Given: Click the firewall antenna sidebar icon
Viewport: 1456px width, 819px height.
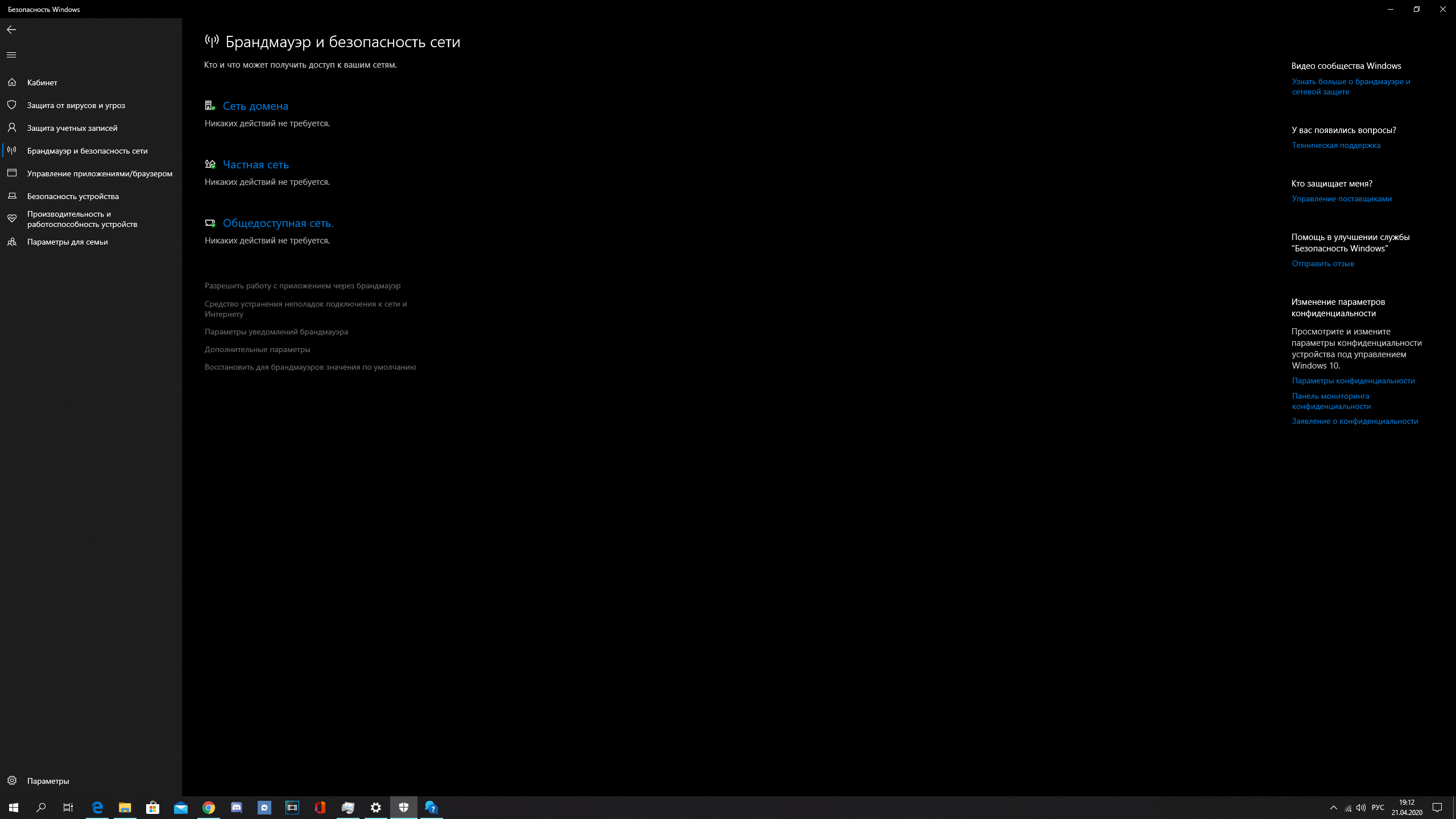Looking at the screenshot, I should point(12,150).
